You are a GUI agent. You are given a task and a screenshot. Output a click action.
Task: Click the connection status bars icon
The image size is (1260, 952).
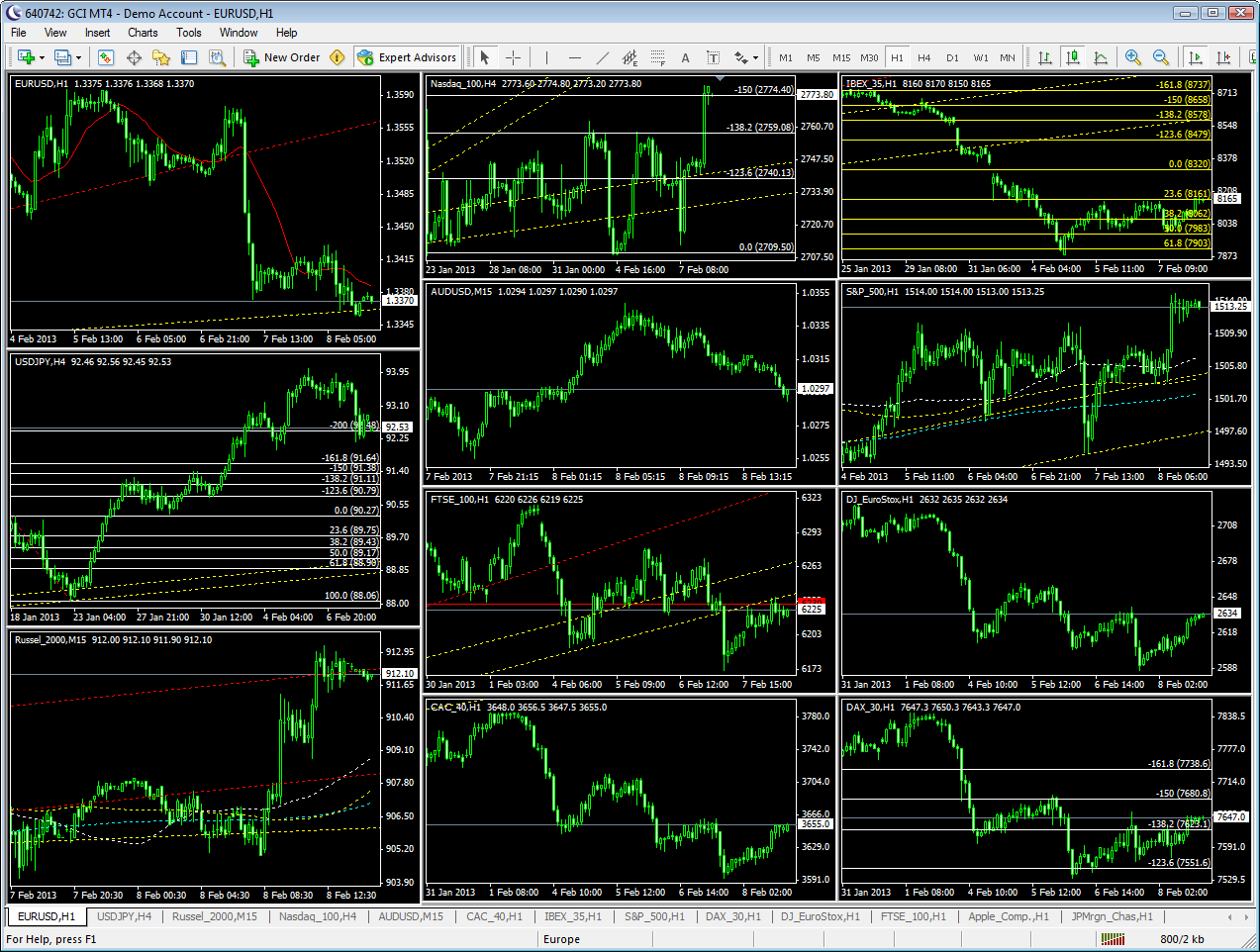click(x=1113, y=939)
